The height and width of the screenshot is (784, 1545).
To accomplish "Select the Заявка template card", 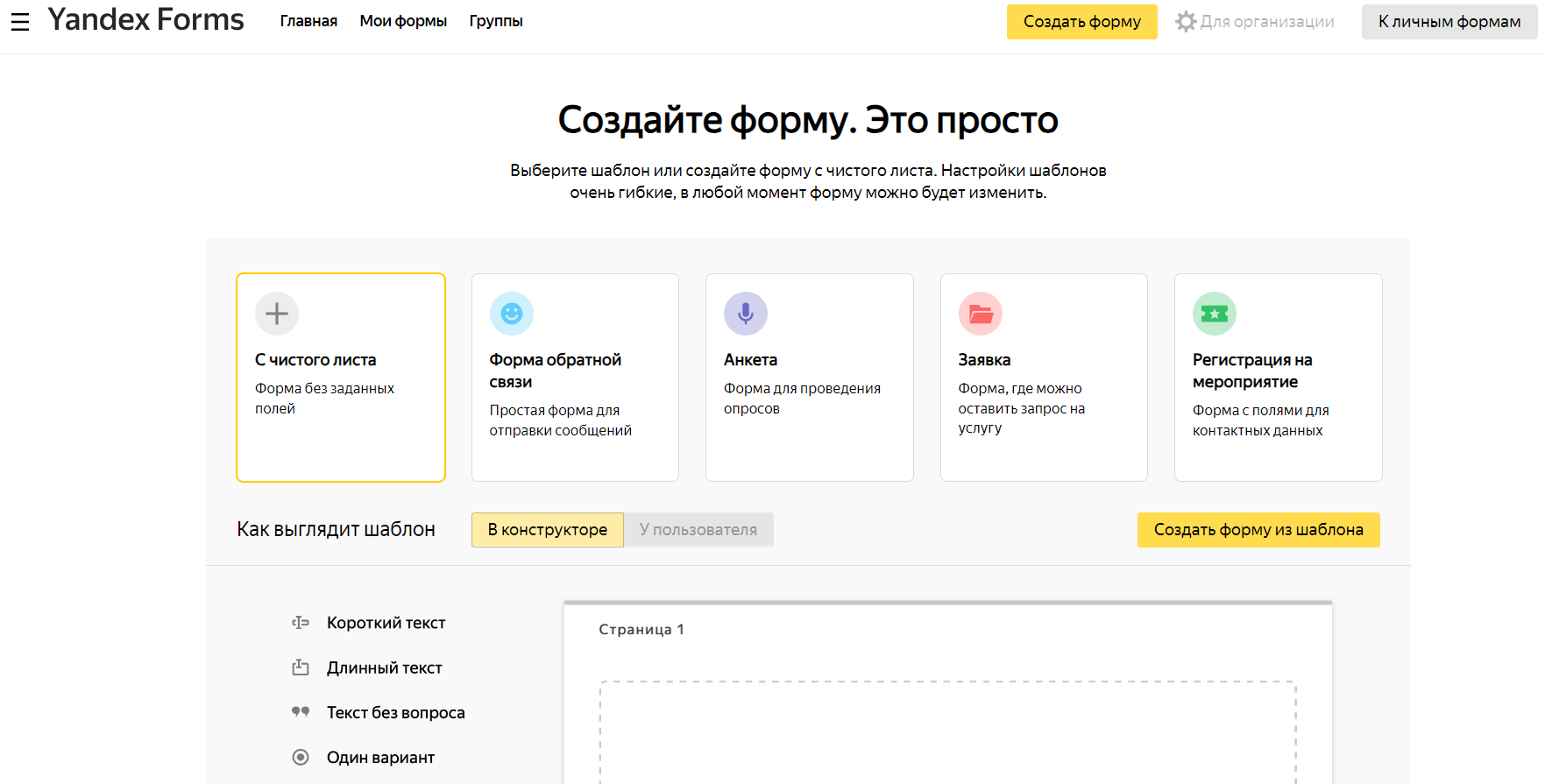I will pos(1044,378).
